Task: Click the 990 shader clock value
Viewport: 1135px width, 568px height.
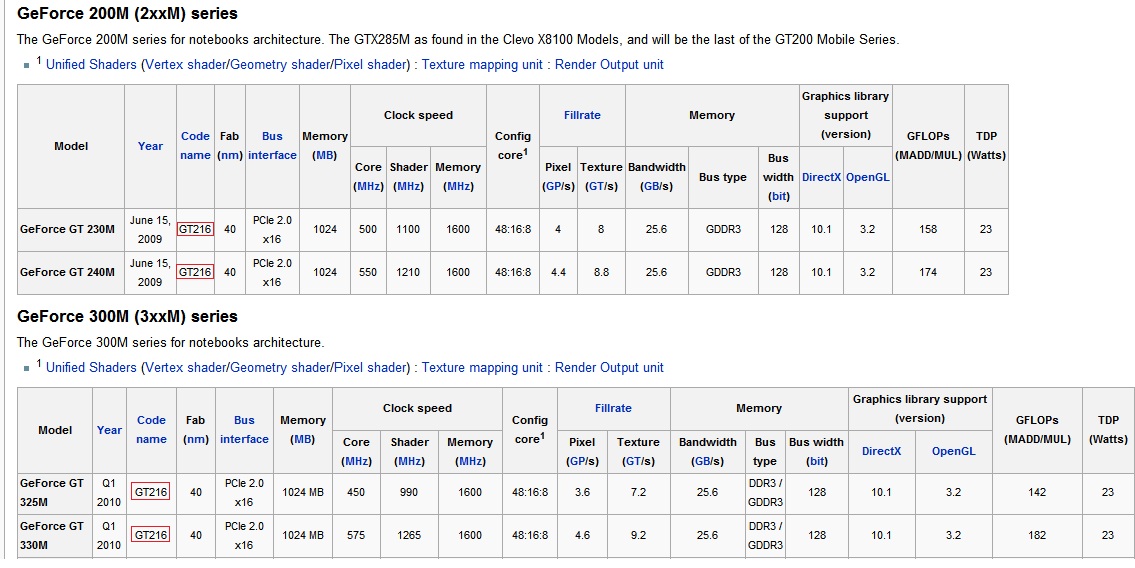Action: [408, 493]
